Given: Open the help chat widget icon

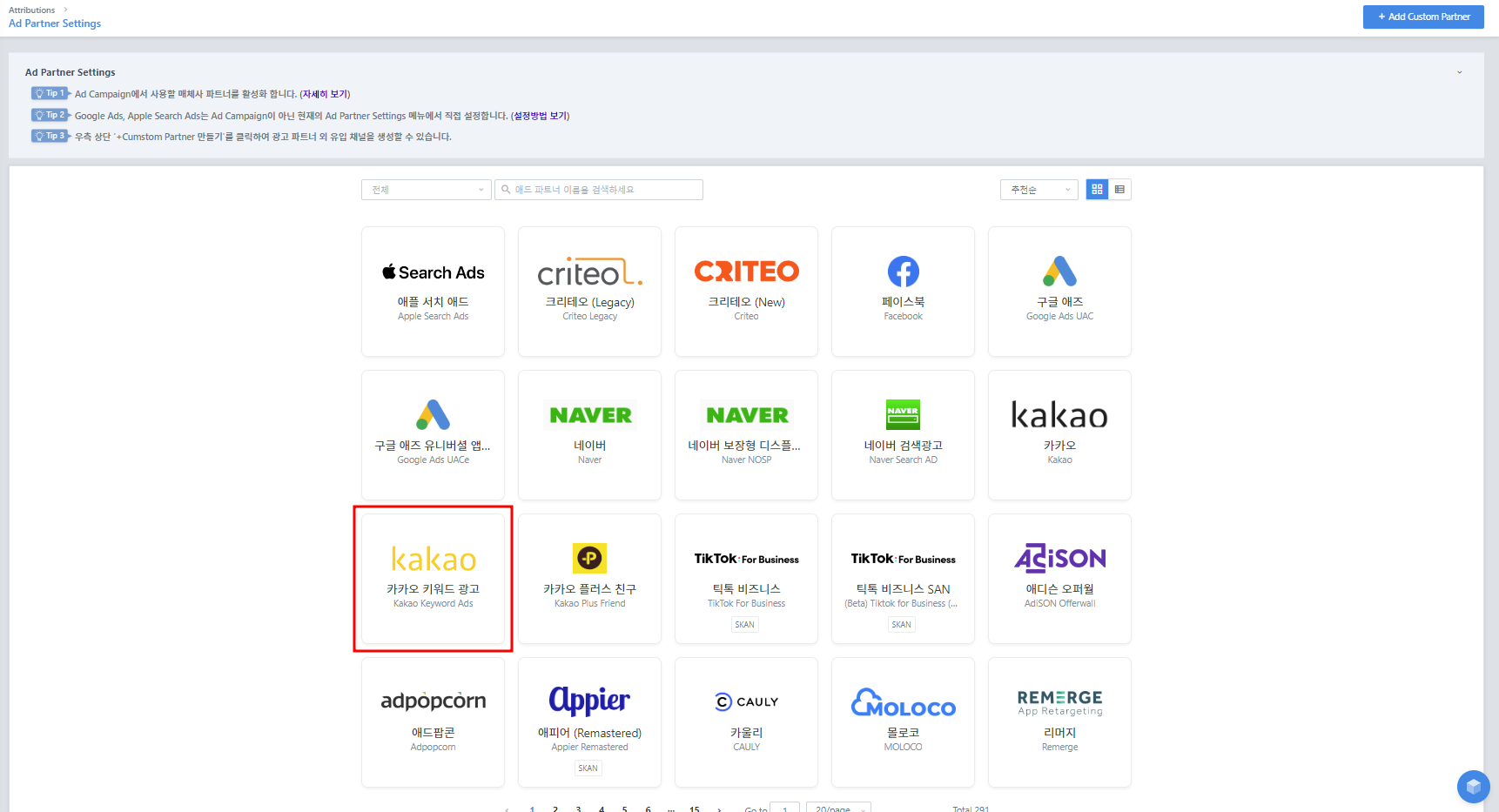Looking at the screenshot, I should coord(1473,787).
